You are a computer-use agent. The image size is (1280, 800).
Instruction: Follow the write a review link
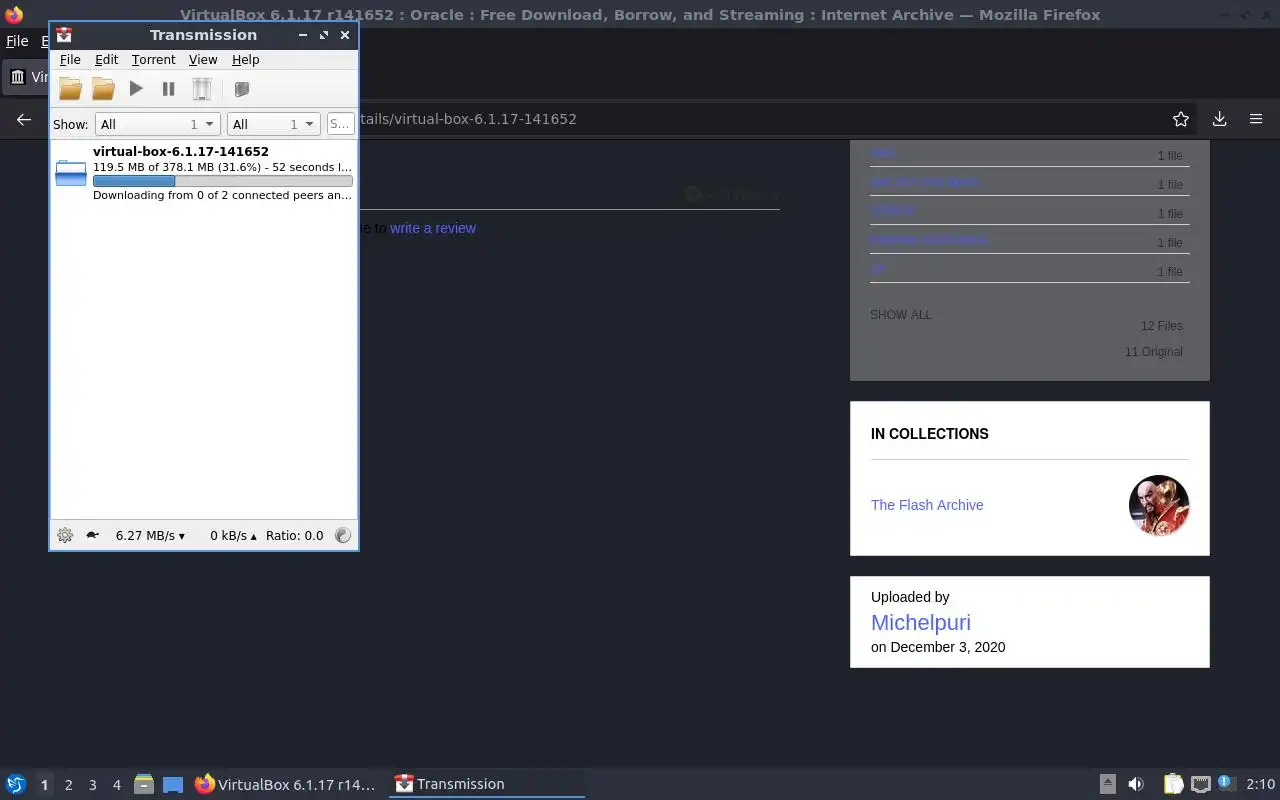tap(433, 228)
